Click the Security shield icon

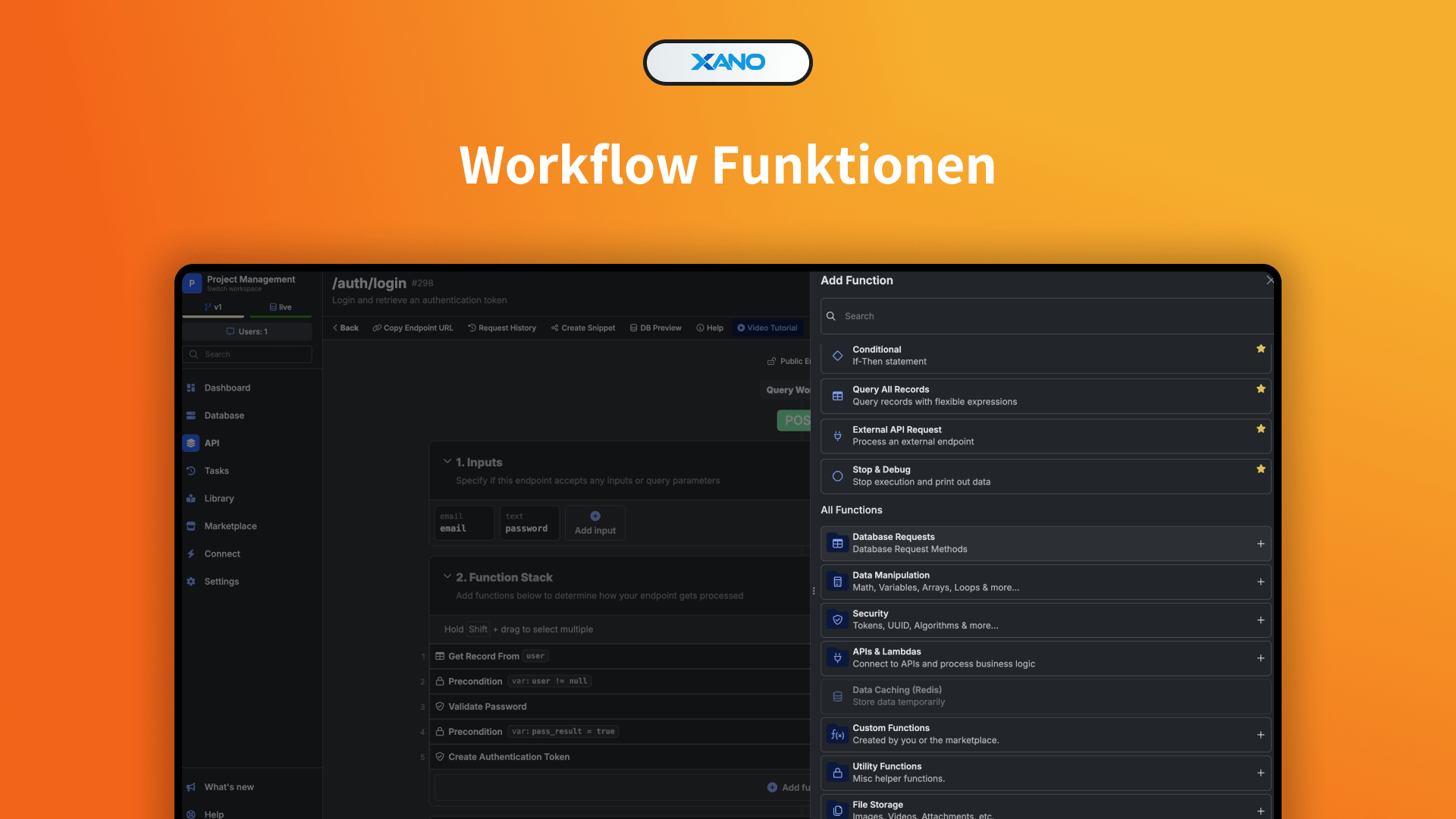[x=837, y=620]
